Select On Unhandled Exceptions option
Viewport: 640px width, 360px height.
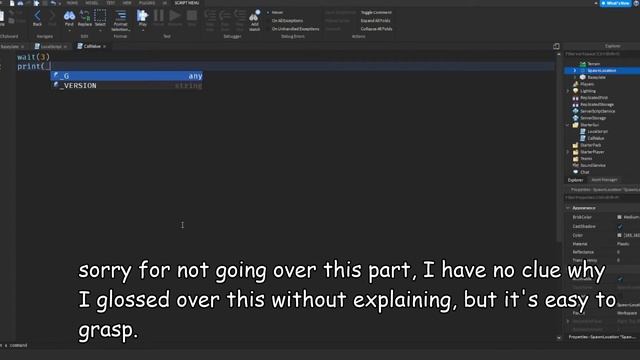coord(296,29)
